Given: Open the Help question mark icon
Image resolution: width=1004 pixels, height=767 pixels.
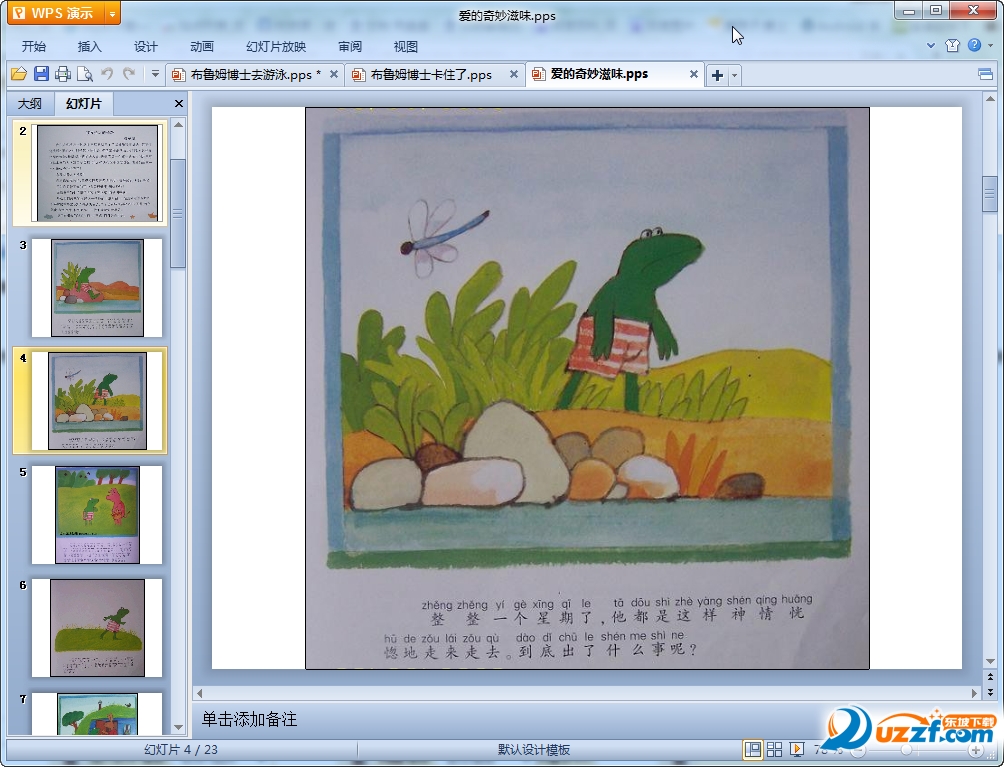Looking at the screenshot, I should (x=974, y=46).
